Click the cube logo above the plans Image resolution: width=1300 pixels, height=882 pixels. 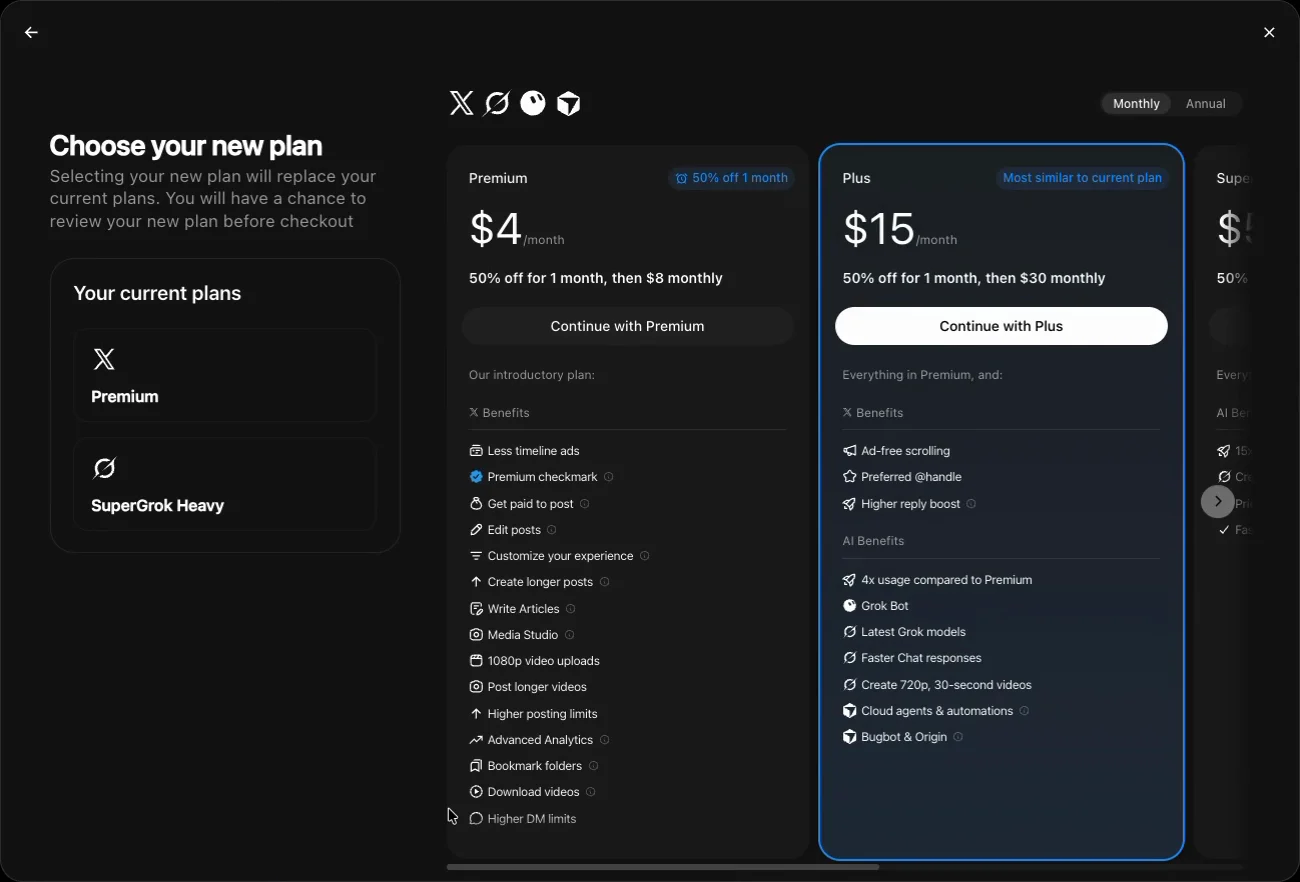pos(569,103)
